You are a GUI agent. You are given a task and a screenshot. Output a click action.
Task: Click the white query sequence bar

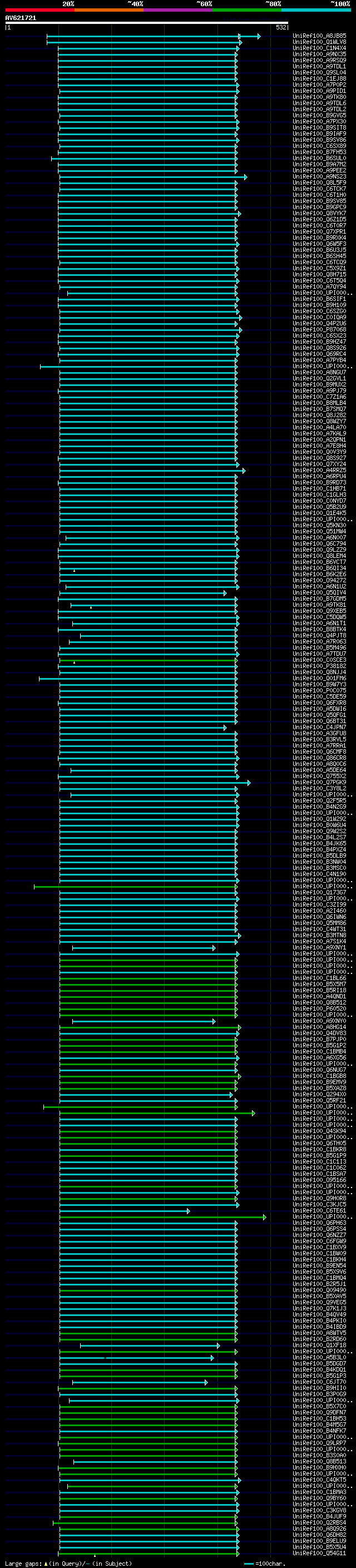pyautogui.click(x=147, y=22)
